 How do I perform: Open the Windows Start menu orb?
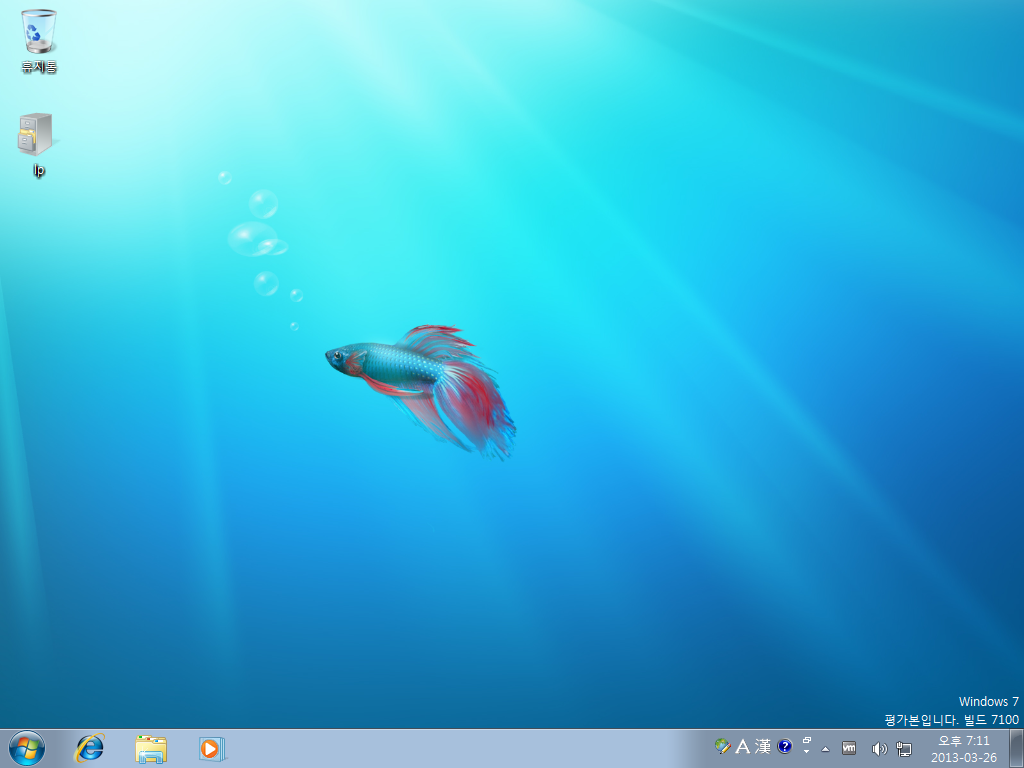[27, 748]
